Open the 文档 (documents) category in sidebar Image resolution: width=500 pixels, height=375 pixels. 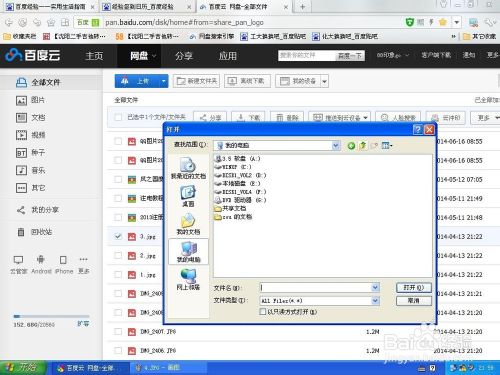pos(30,118)
